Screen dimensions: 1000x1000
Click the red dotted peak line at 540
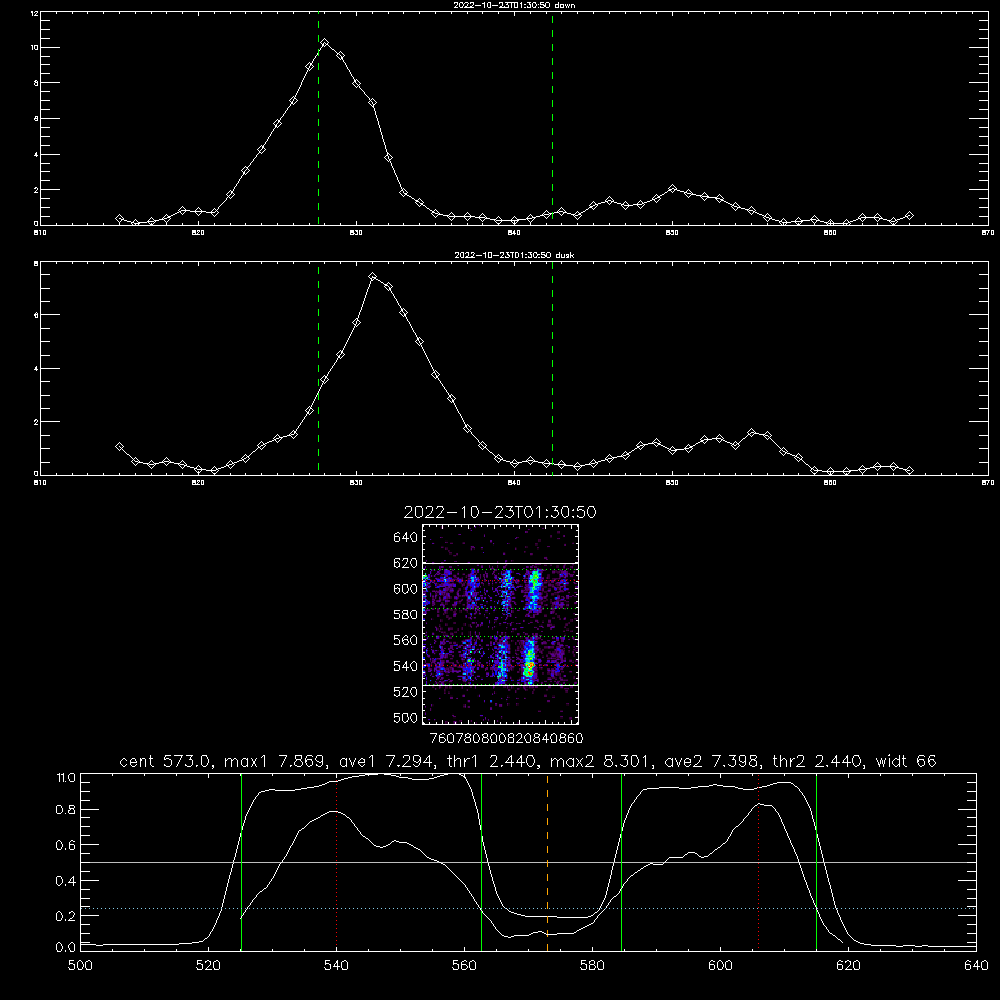[337, 862]
